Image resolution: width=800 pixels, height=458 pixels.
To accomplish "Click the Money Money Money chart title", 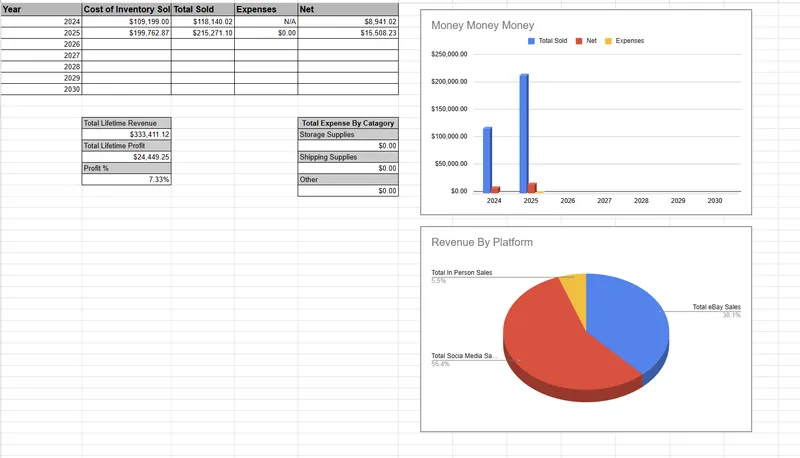I will point(483,25).
